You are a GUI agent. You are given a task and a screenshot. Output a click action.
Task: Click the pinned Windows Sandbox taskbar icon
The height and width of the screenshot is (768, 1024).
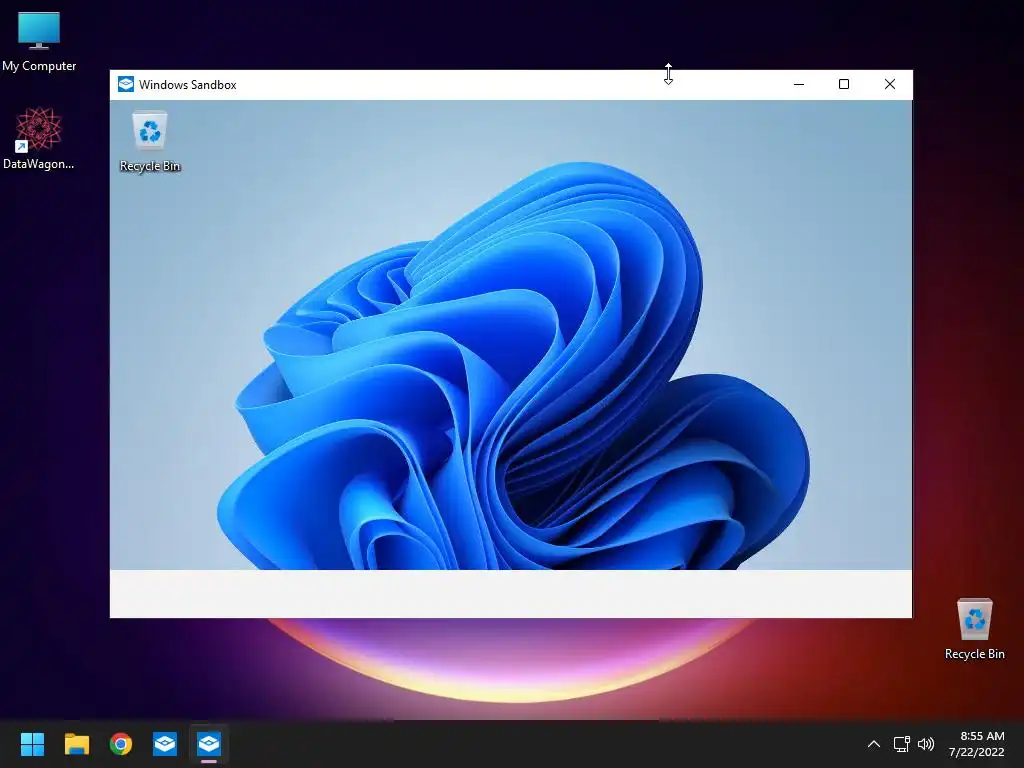(165, 744)
